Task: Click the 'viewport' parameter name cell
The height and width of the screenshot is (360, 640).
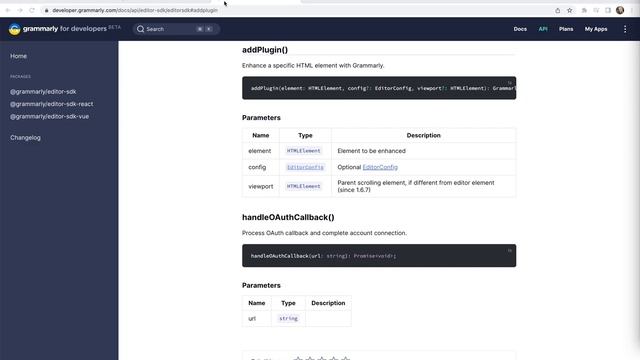Action: (x=260, y=186)
